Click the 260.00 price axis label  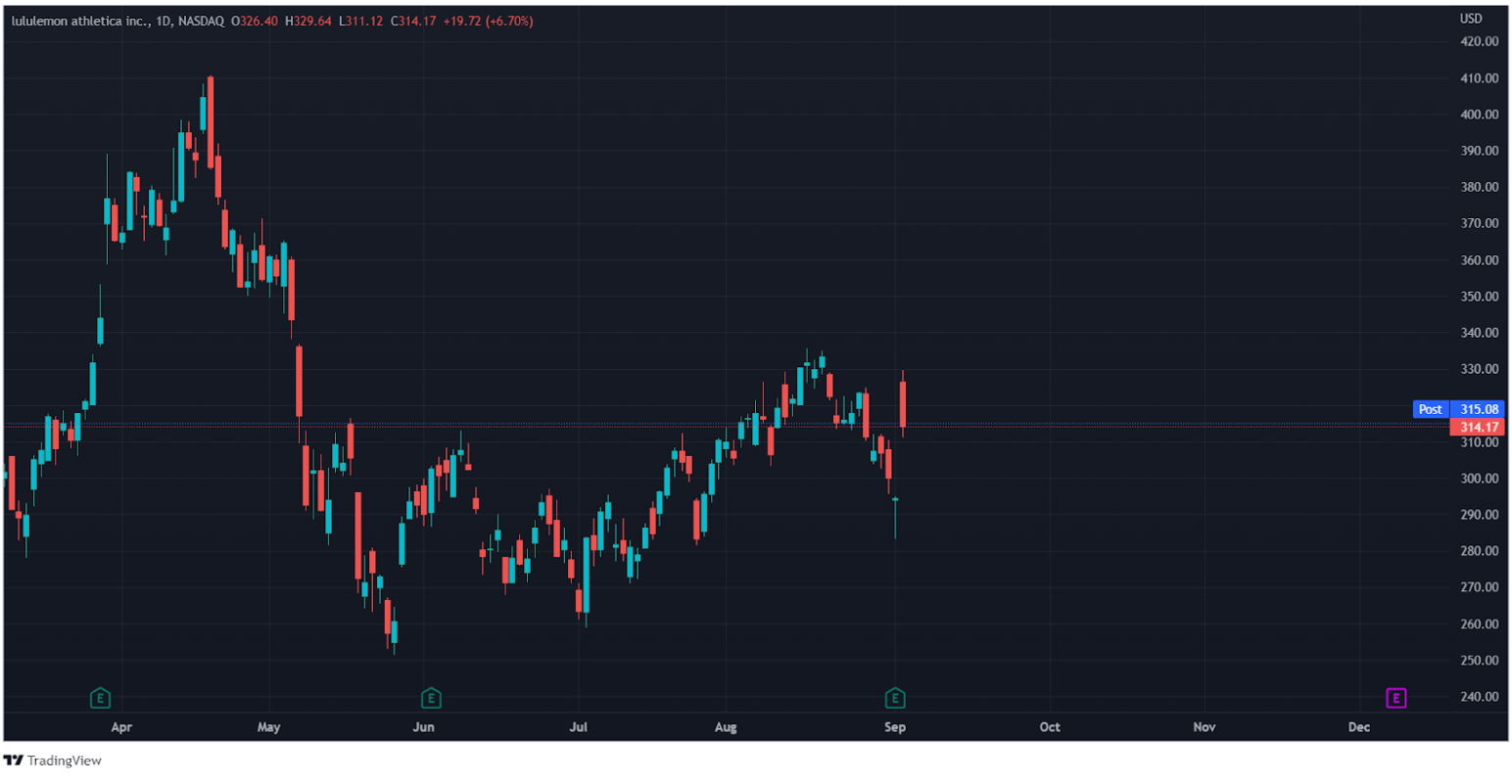tap(1479, 624)
